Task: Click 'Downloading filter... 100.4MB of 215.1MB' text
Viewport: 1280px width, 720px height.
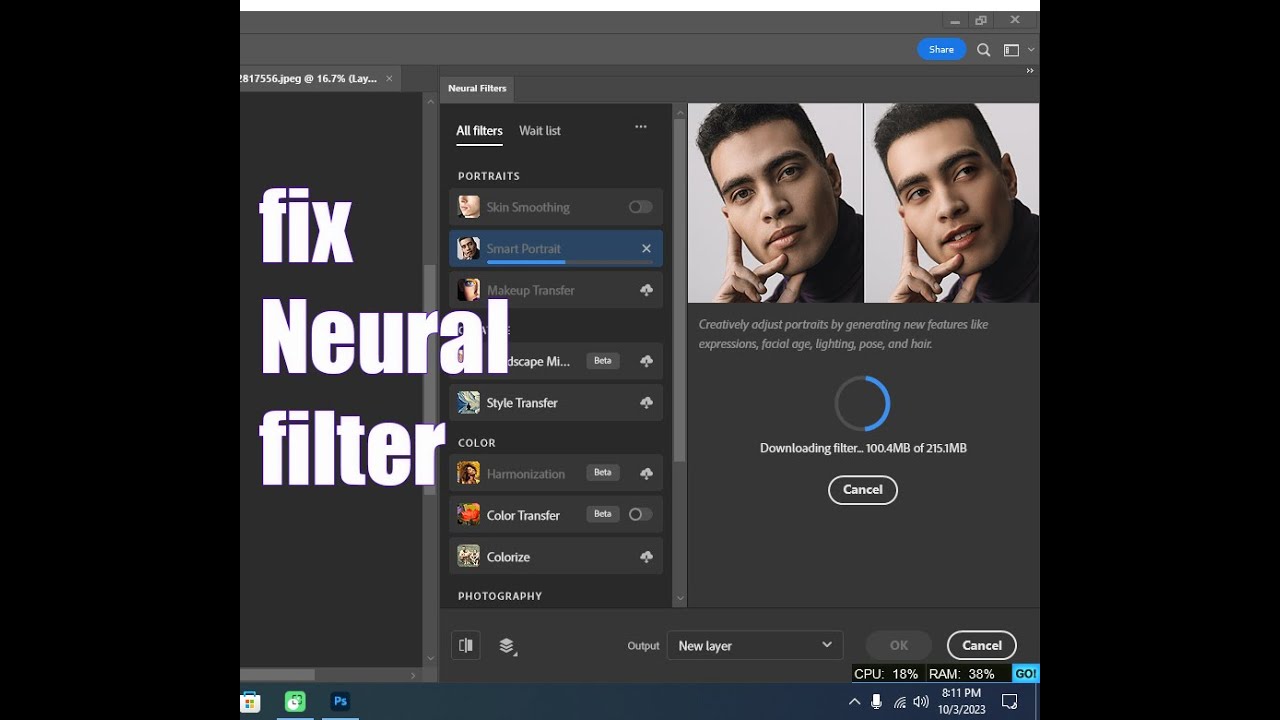Action: point(863,448)
